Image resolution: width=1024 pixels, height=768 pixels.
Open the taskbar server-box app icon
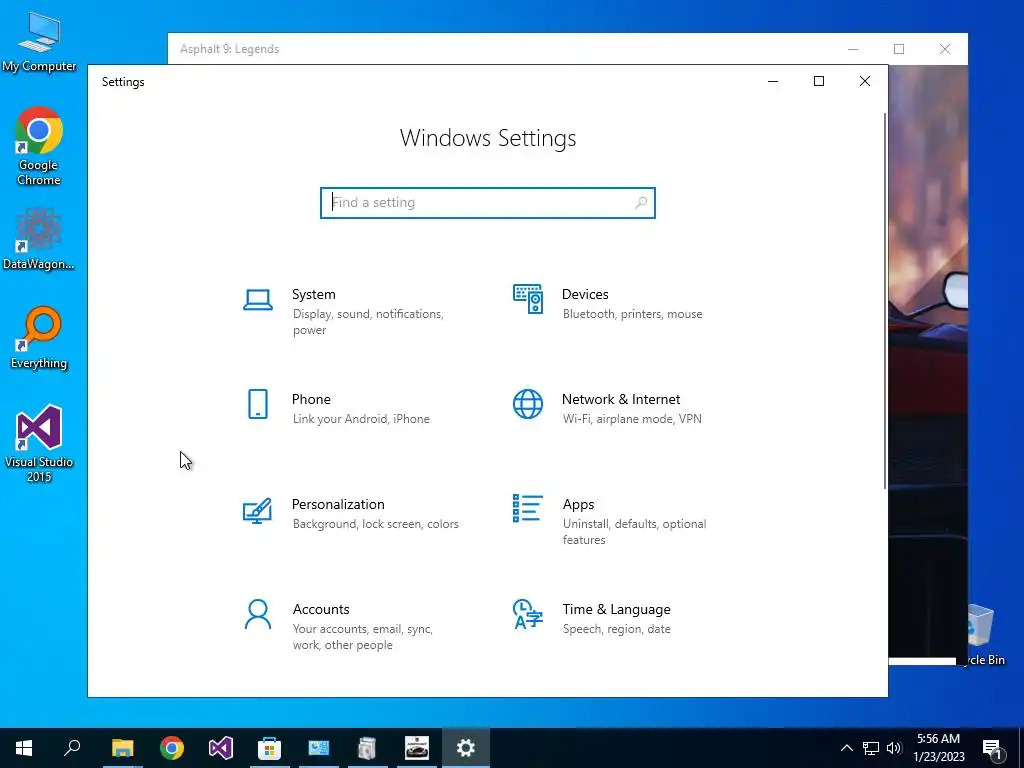coord(368,748)
